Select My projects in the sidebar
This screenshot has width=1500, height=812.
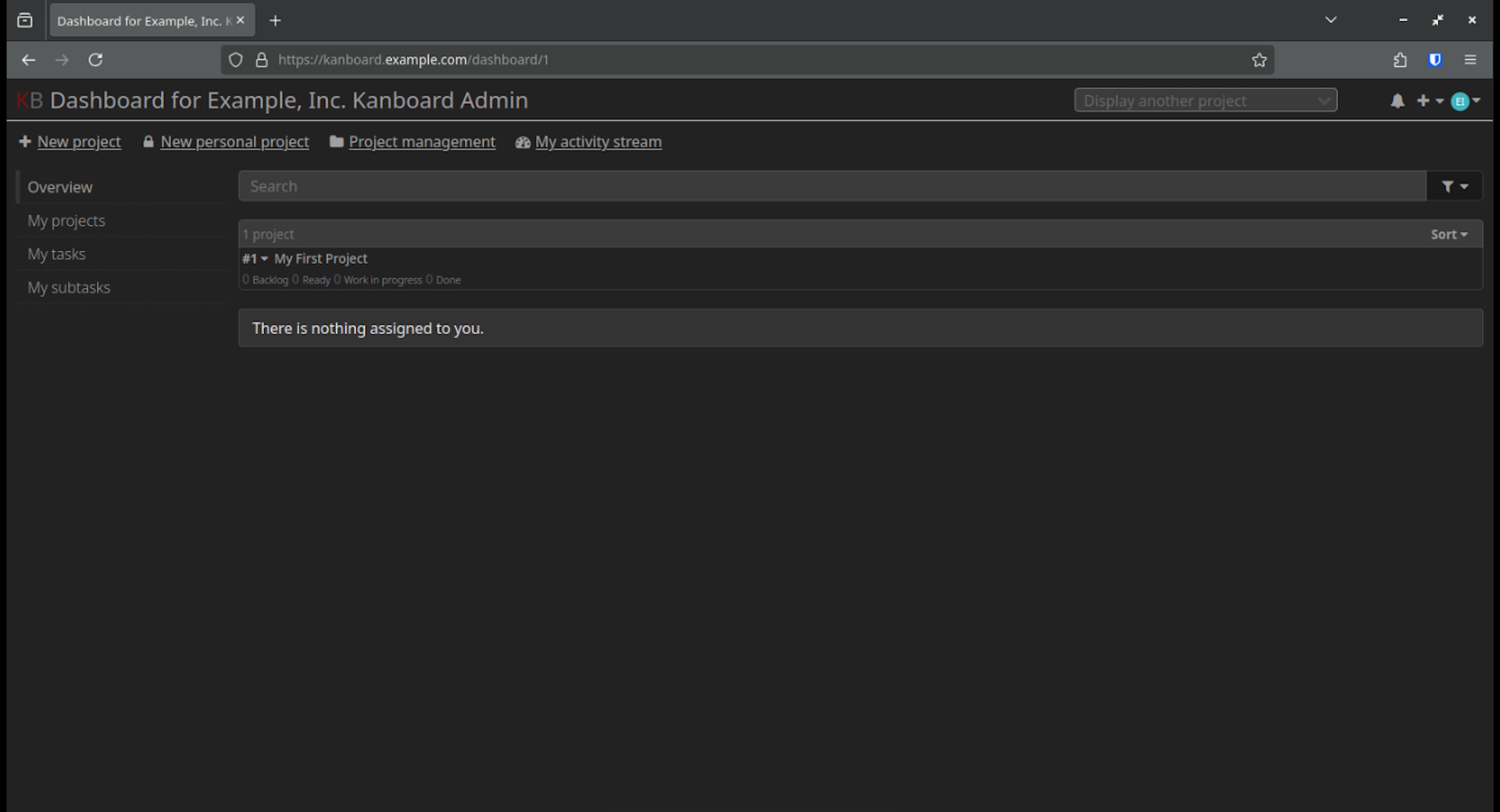(x=66, y=221)
